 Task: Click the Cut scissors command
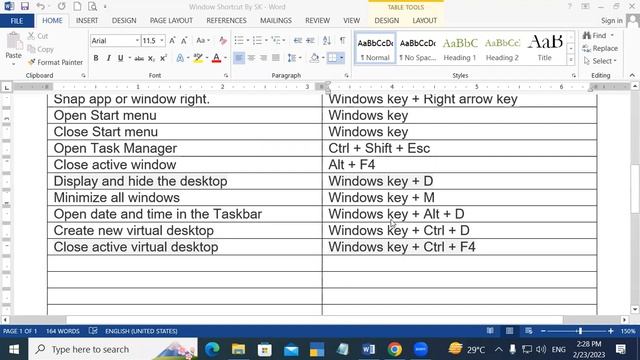coord(38,36)
